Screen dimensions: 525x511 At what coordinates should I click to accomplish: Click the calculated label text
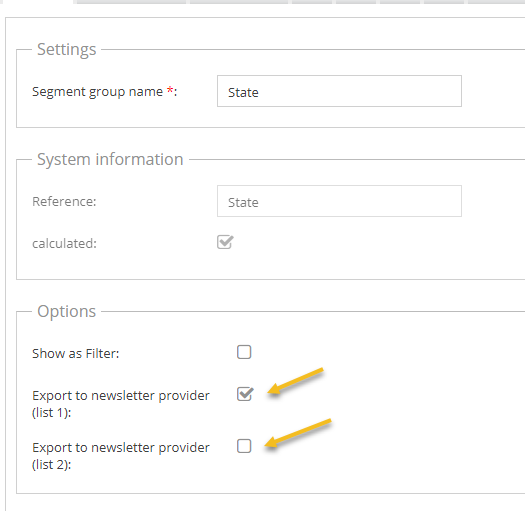[x=64, y=243]
